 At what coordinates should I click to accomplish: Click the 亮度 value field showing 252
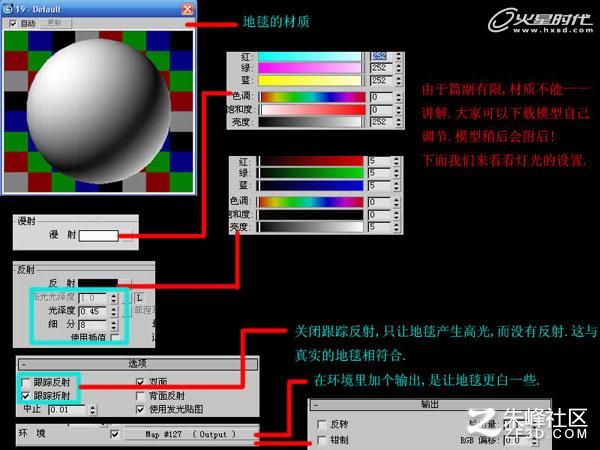click(381, 122)
